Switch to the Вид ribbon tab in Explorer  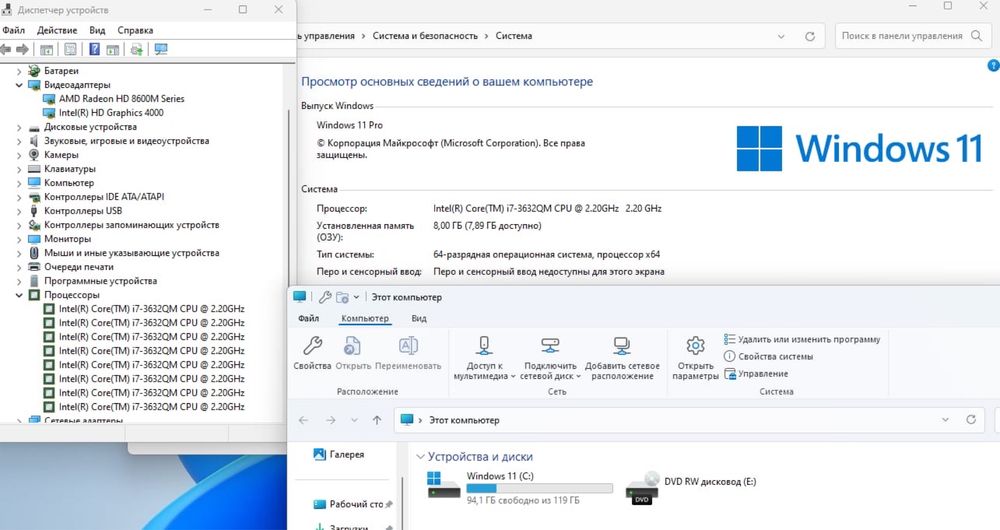(x=419, y=318)
